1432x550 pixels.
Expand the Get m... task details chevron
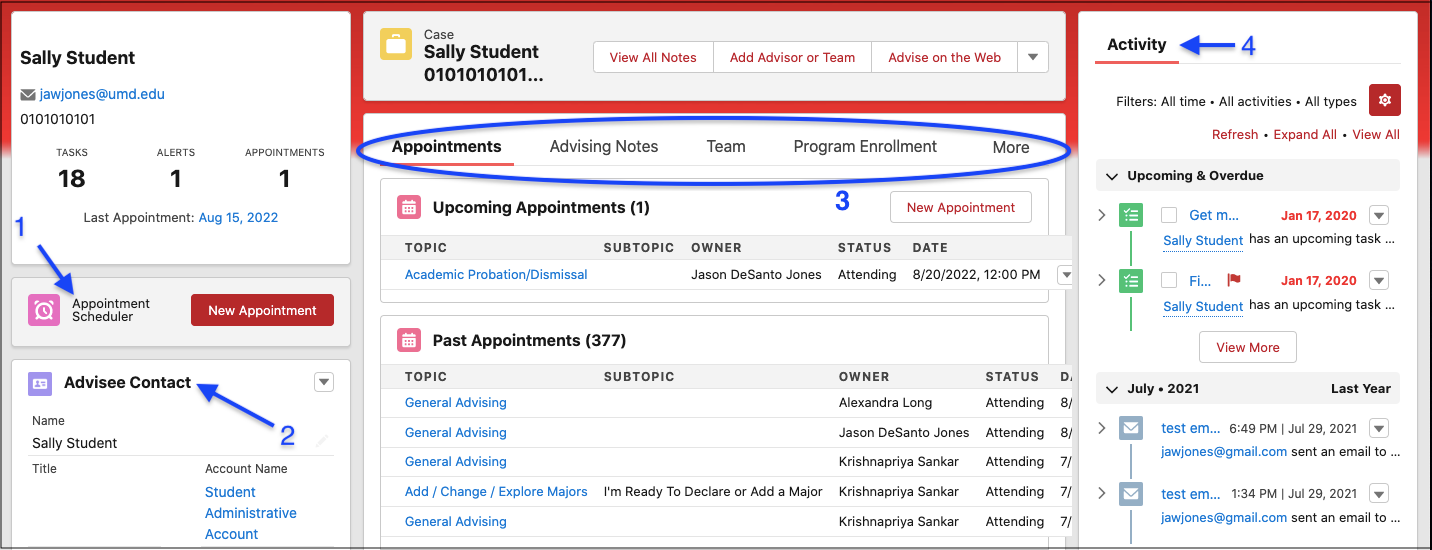(1102, 215)
